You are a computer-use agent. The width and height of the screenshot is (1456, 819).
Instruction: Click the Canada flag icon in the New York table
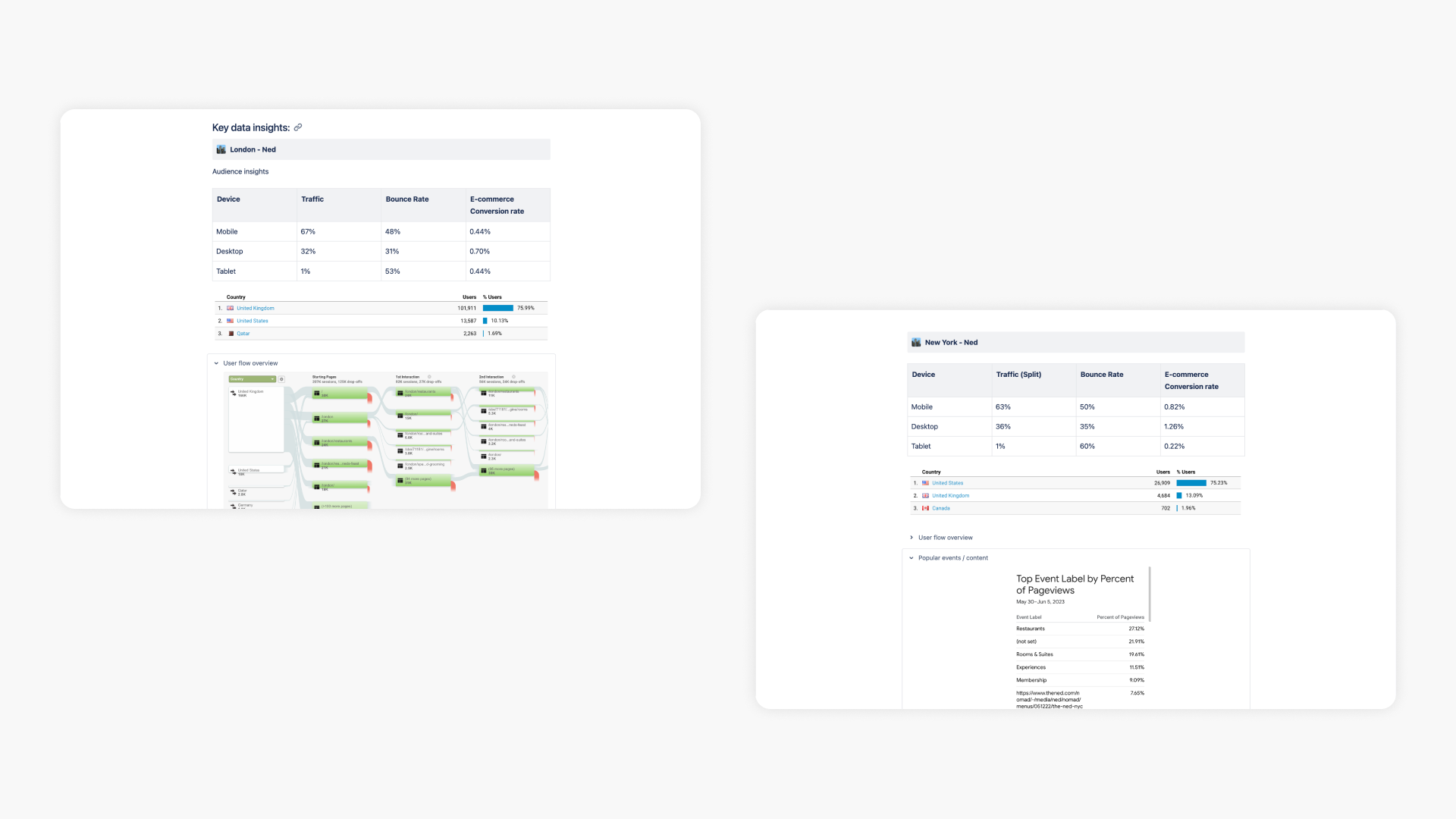click(925, 508)
